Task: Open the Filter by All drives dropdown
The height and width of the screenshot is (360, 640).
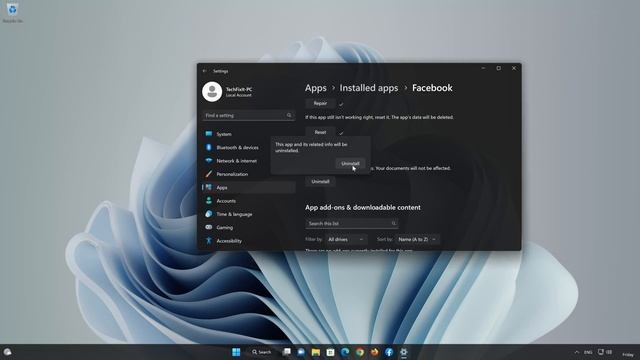Action: [346, 240]
